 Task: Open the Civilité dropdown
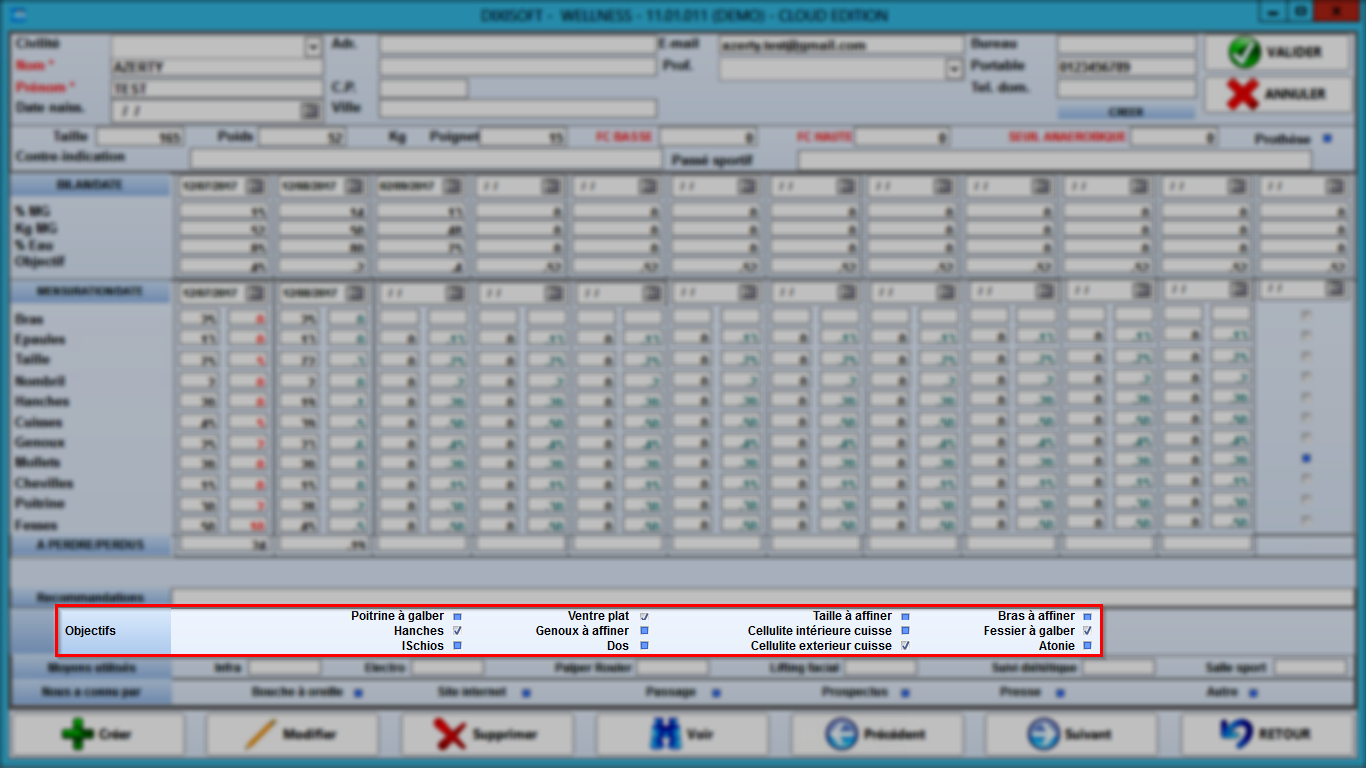point(313,47)
